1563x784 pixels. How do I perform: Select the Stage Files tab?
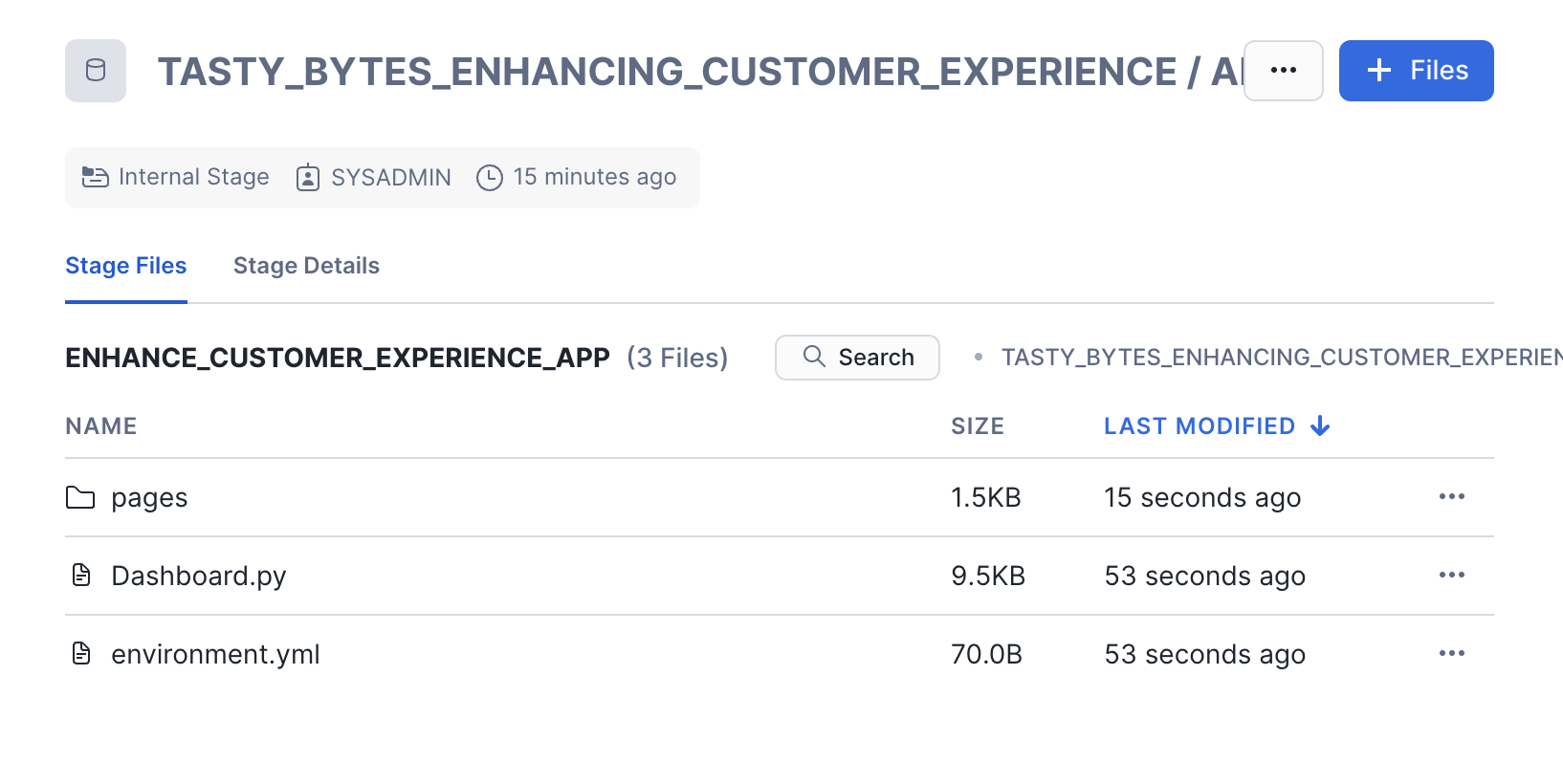click(x=126, y=266)
